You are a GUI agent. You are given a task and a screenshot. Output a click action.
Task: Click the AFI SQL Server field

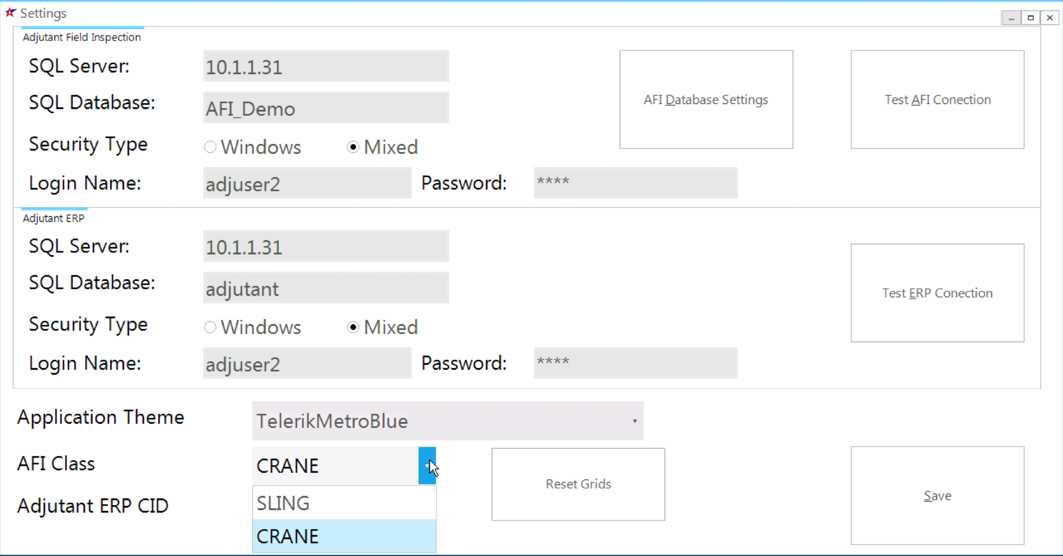pyautogui.click(x=325, y=66)
